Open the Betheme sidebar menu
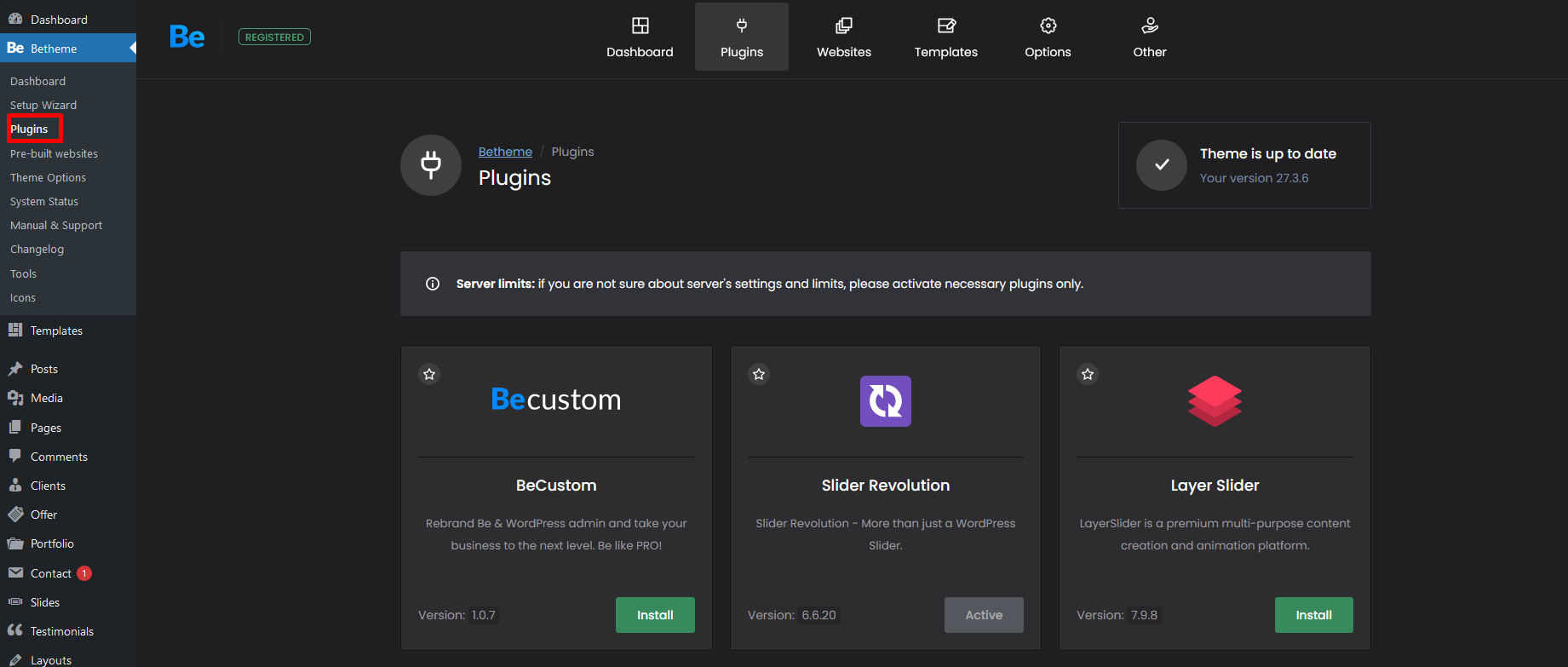 tap(68, 48)
